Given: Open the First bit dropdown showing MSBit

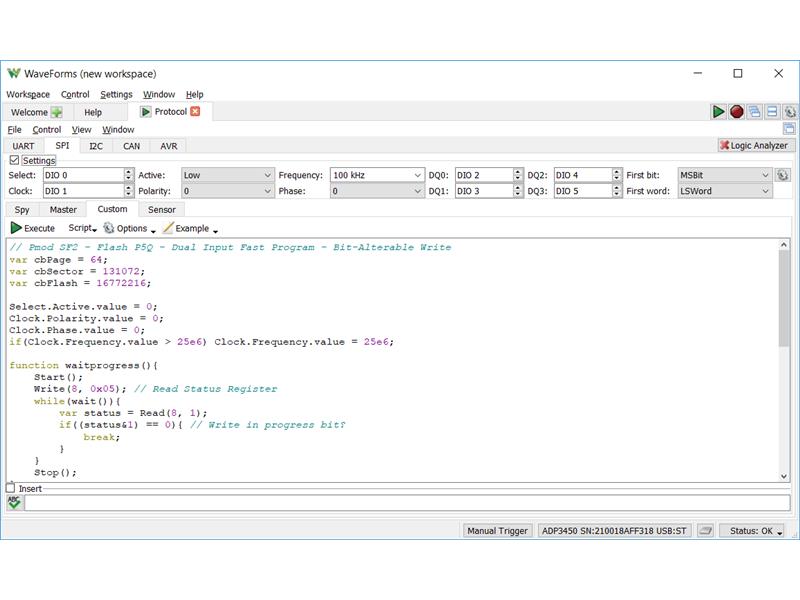Looking at the screenshot, I should tap(724, 175).
